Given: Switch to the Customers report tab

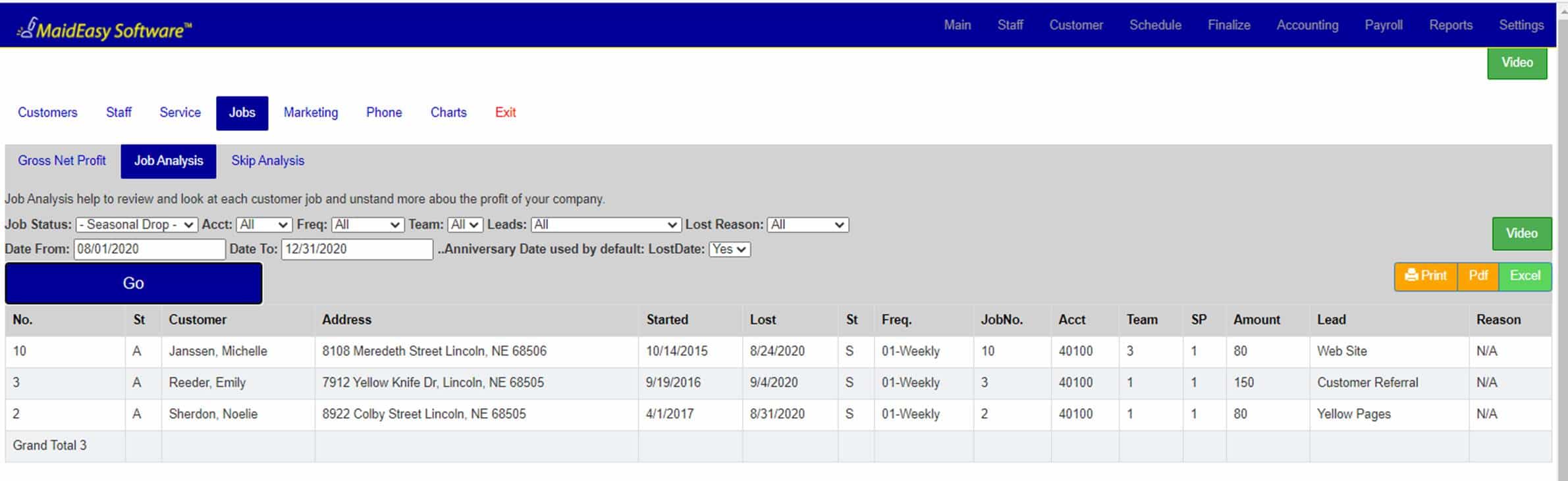Looking at the screenshot, I should (47, 113).
